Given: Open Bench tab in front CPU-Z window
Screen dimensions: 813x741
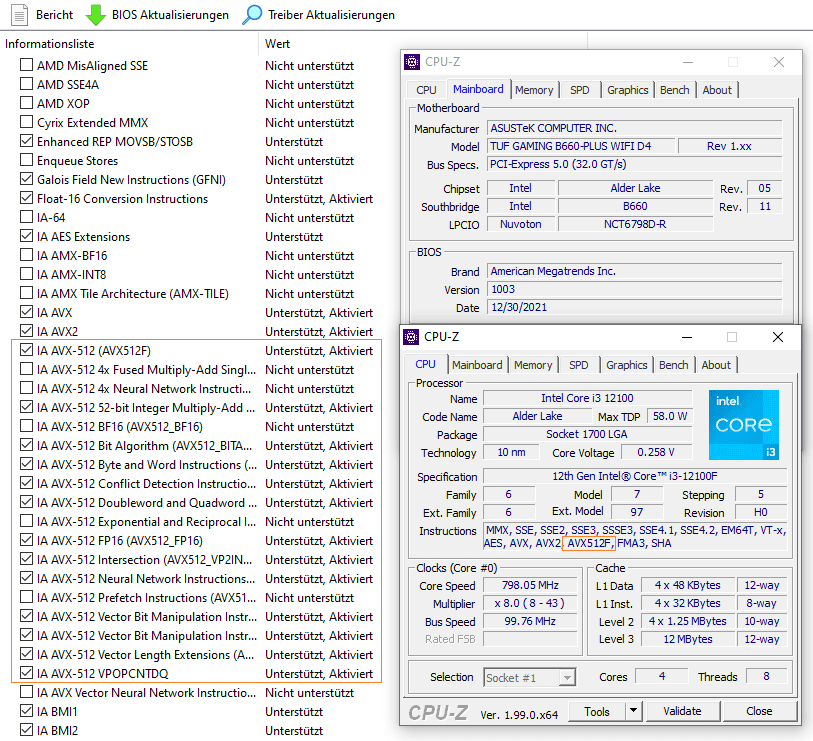Looking at the screenshot, I should (x=674, y=365).
